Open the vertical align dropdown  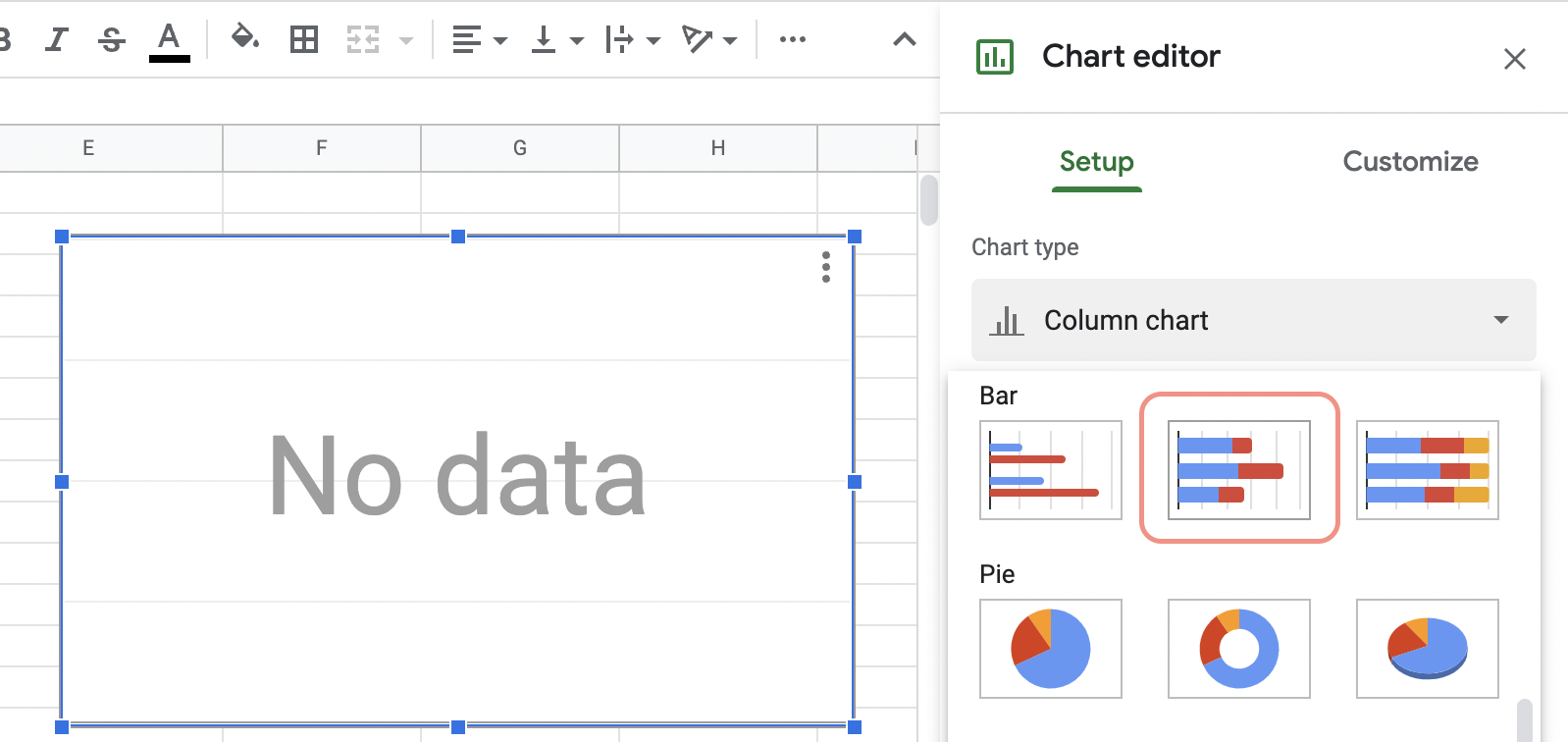[x=555, y=40]
